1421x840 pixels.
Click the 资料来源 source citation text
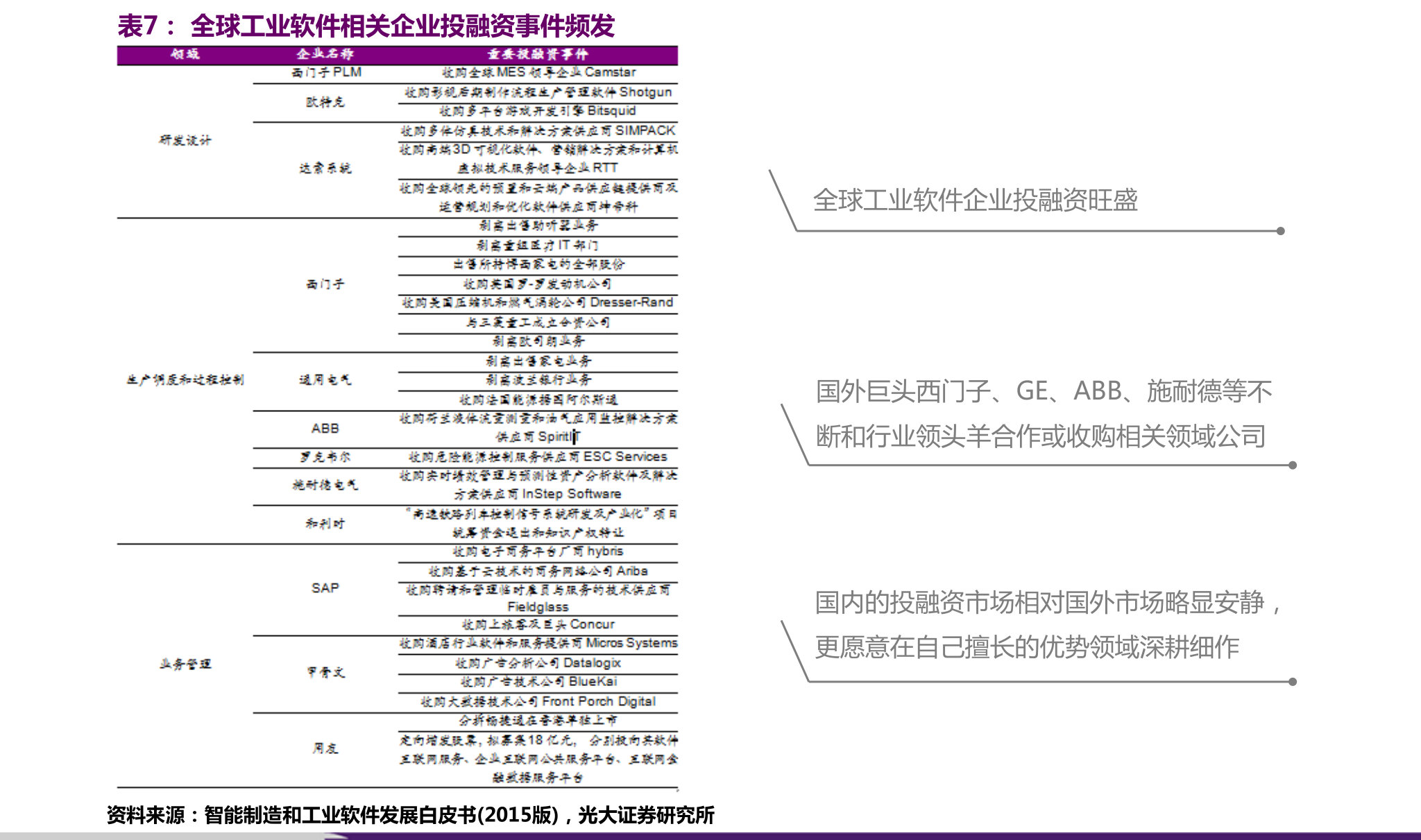point(410,815)
